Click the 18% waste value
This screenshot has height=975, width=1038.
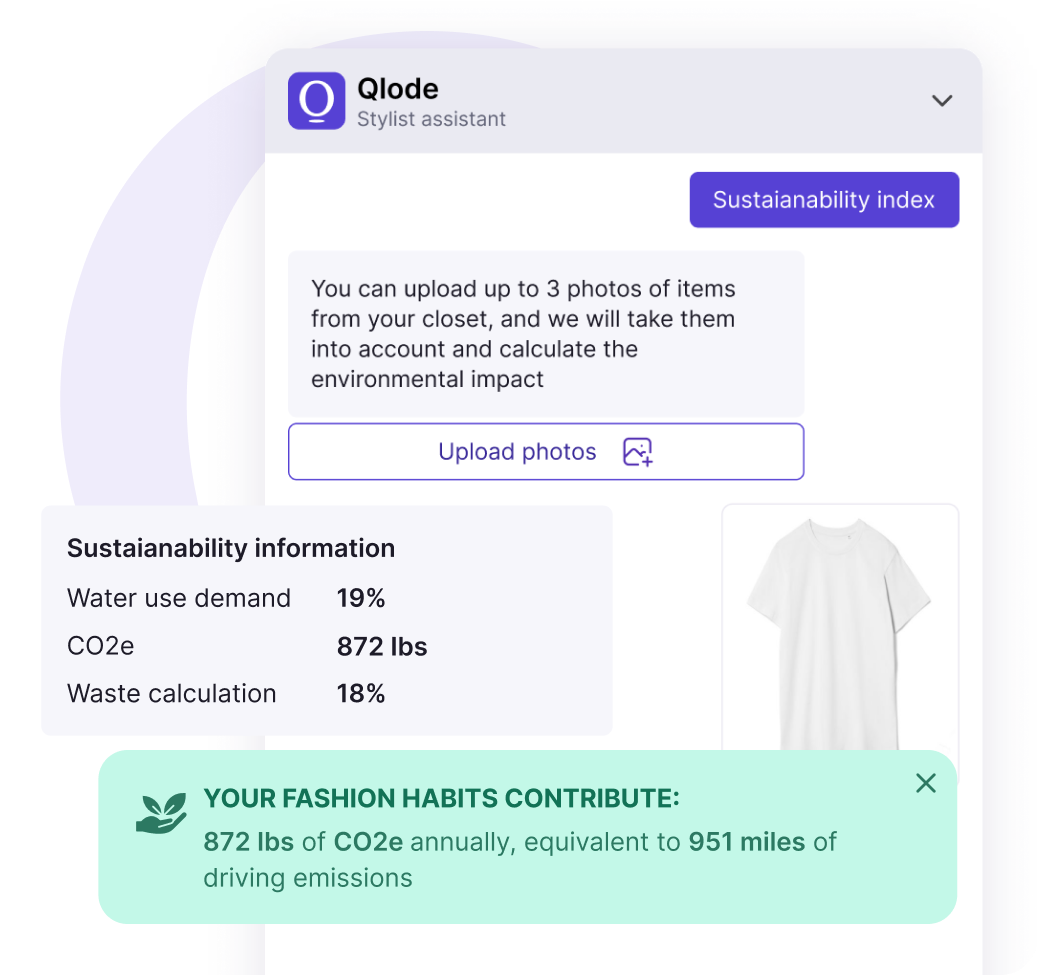[x=361, y=694]
